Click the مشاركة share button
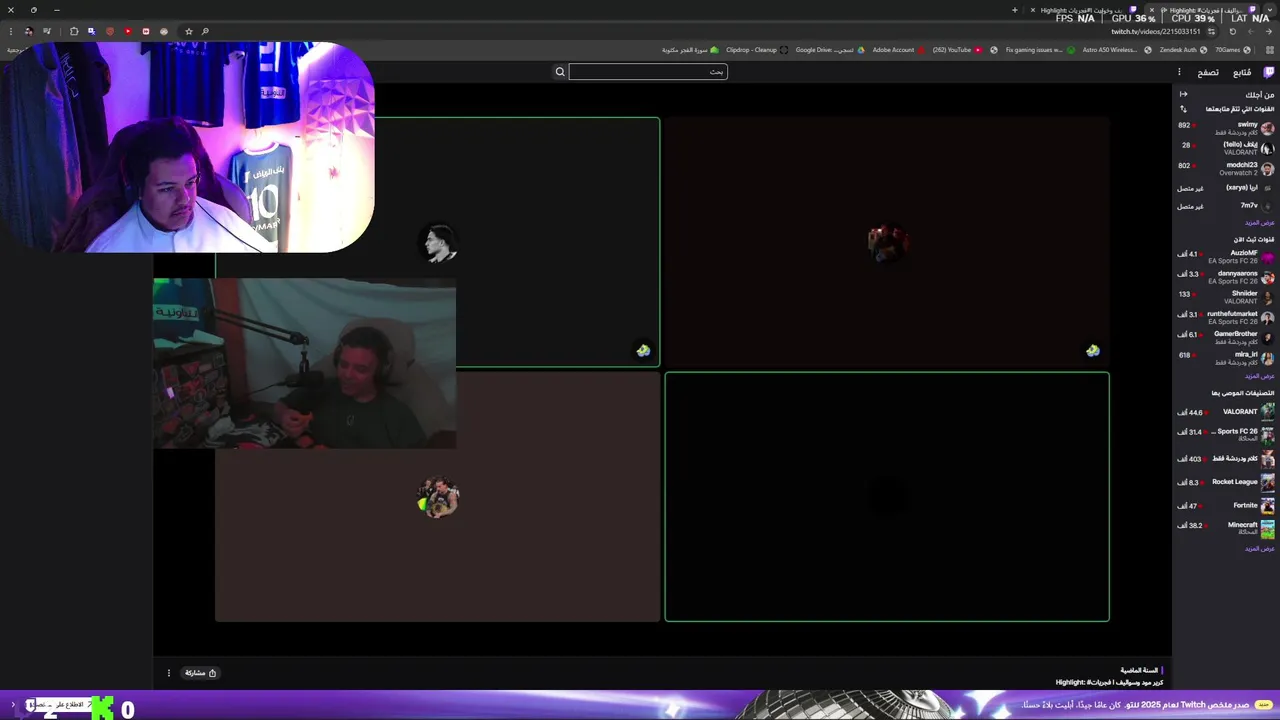The height and width of the screenshot is (720, 1280). [x=201, y=673]
